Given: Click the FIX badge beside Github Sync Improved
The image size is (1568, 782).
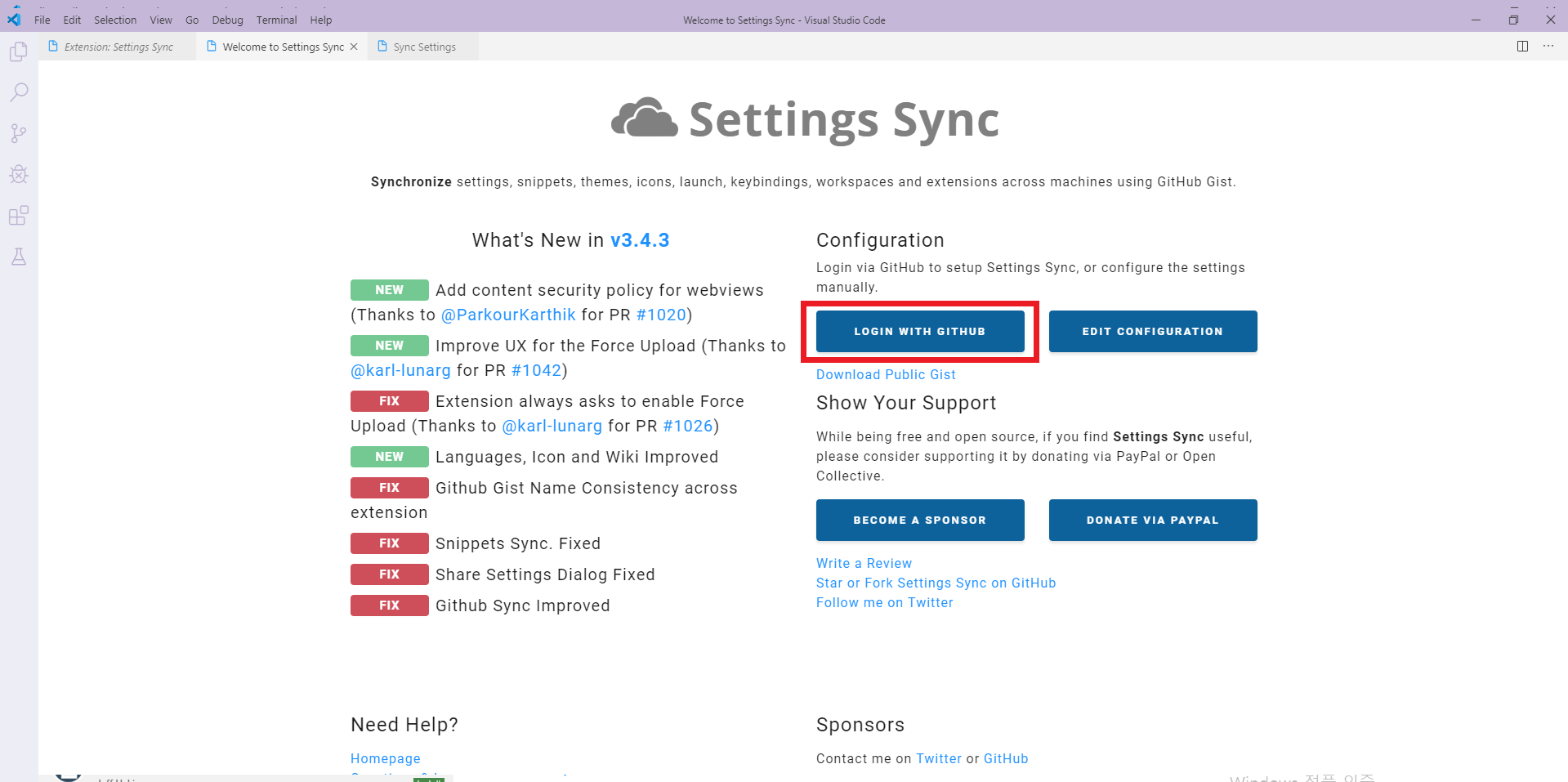Looking at the screenshot, I should pyautogui.click(x=390, y=605).
